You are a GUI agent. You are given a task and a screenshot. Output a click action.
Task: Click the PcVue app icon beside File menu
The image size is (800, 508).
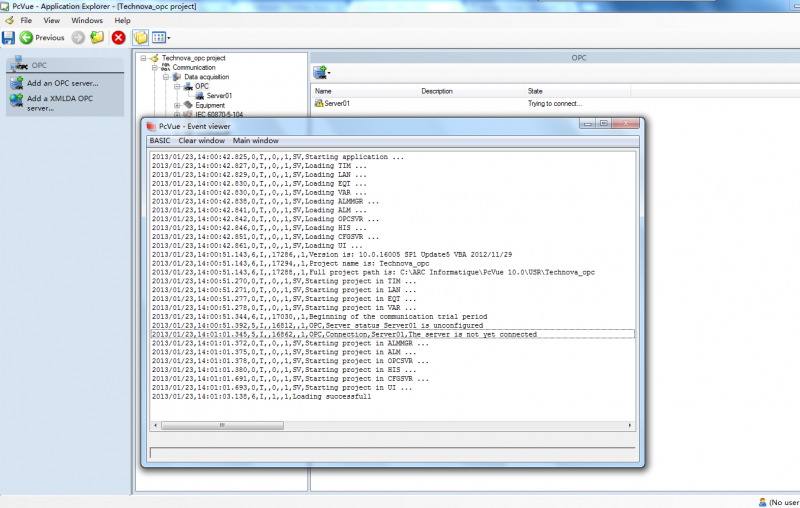click(x=9, y=20)
